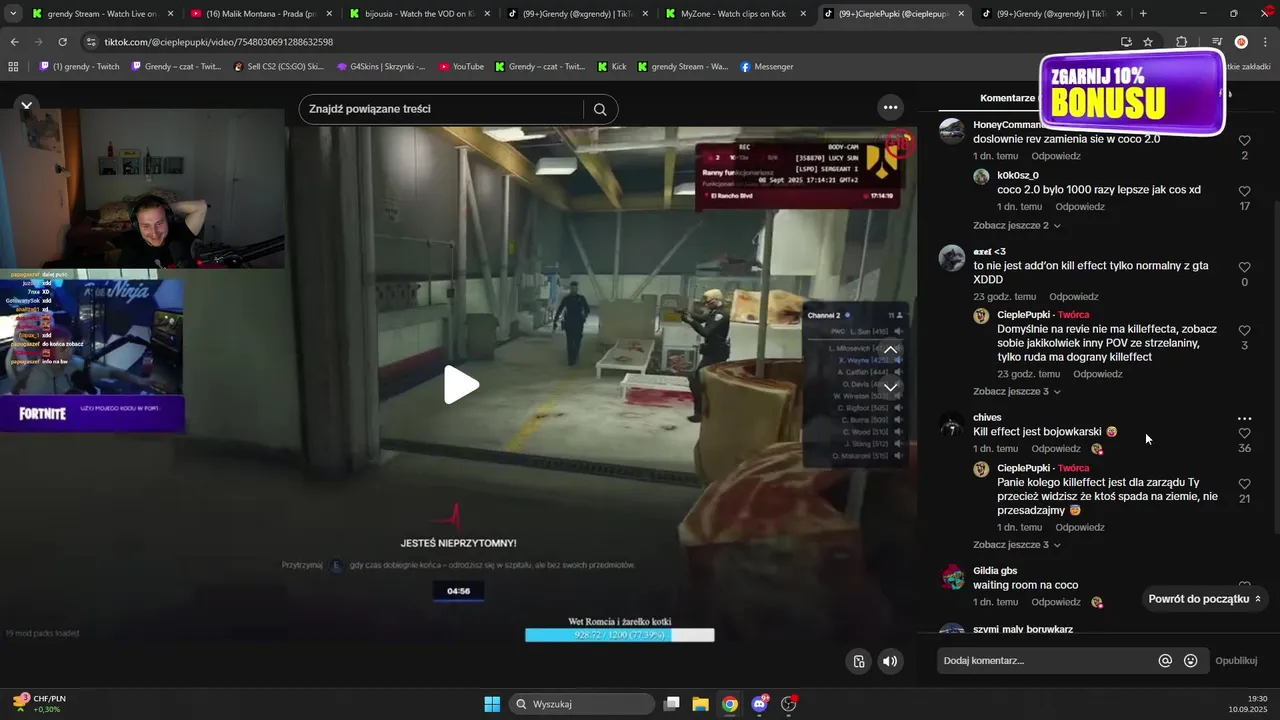Open a new browser tab with the plus
The width and height of the screenshot is (1280, 720).
tap(1143, 14)
